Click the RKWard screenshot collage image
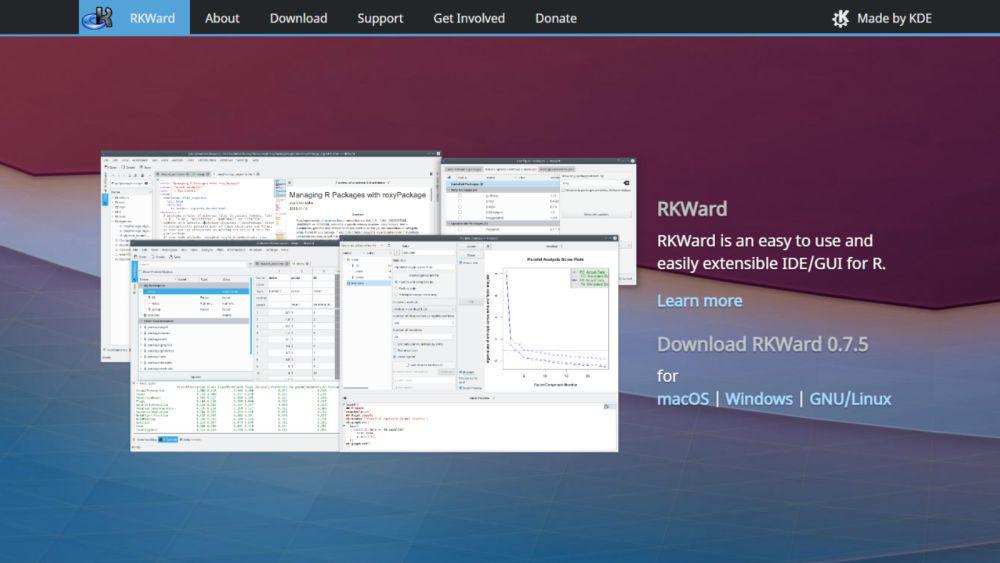The width and height of the screenshot is (1000, 563). click(x=368, y=302)
